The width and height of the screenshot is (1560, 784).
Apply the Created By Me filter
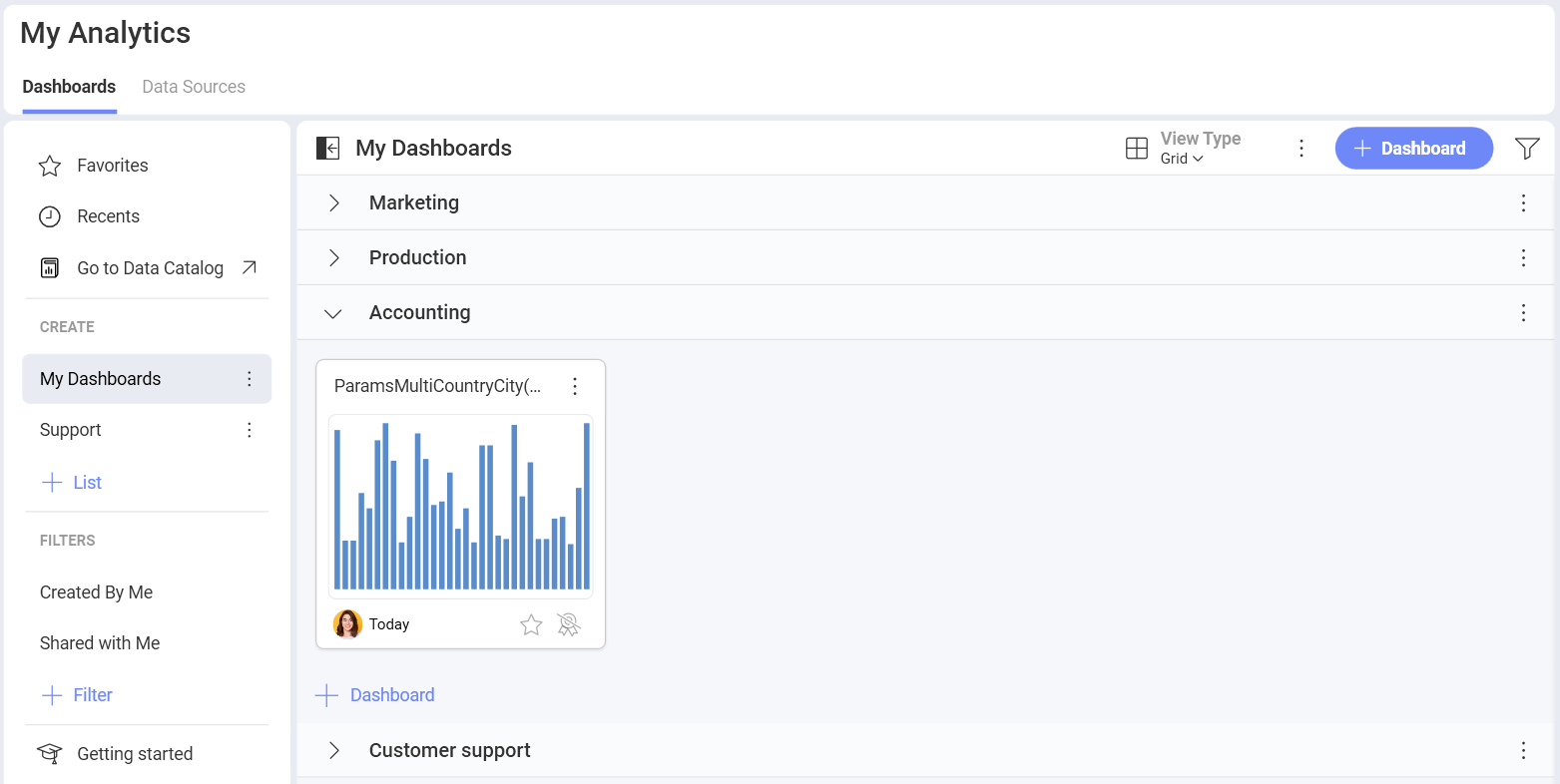(x=96, y=592)
